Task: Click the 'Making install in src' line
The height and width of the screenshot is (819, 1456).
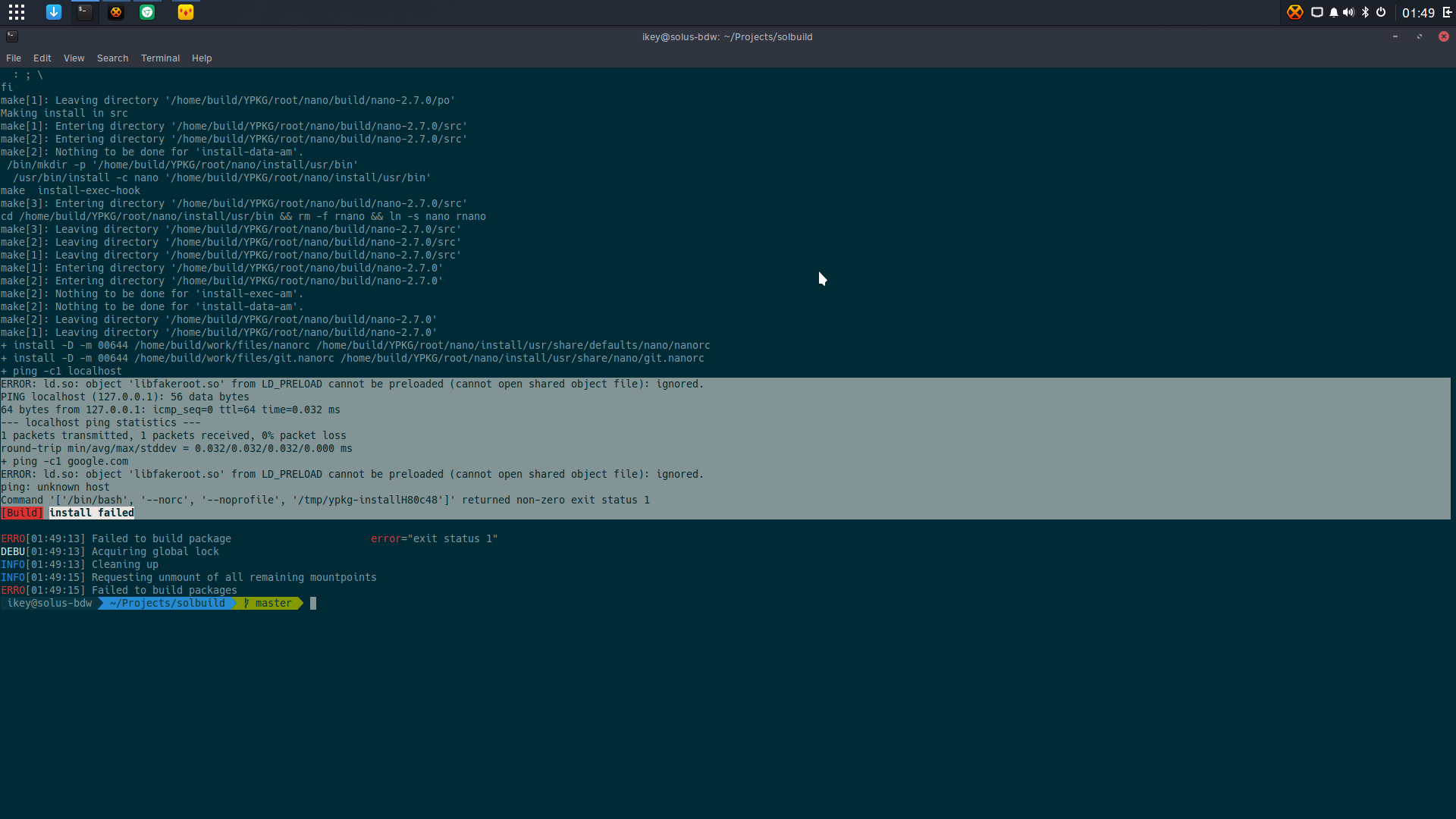Action: click(x=64, y=114)
